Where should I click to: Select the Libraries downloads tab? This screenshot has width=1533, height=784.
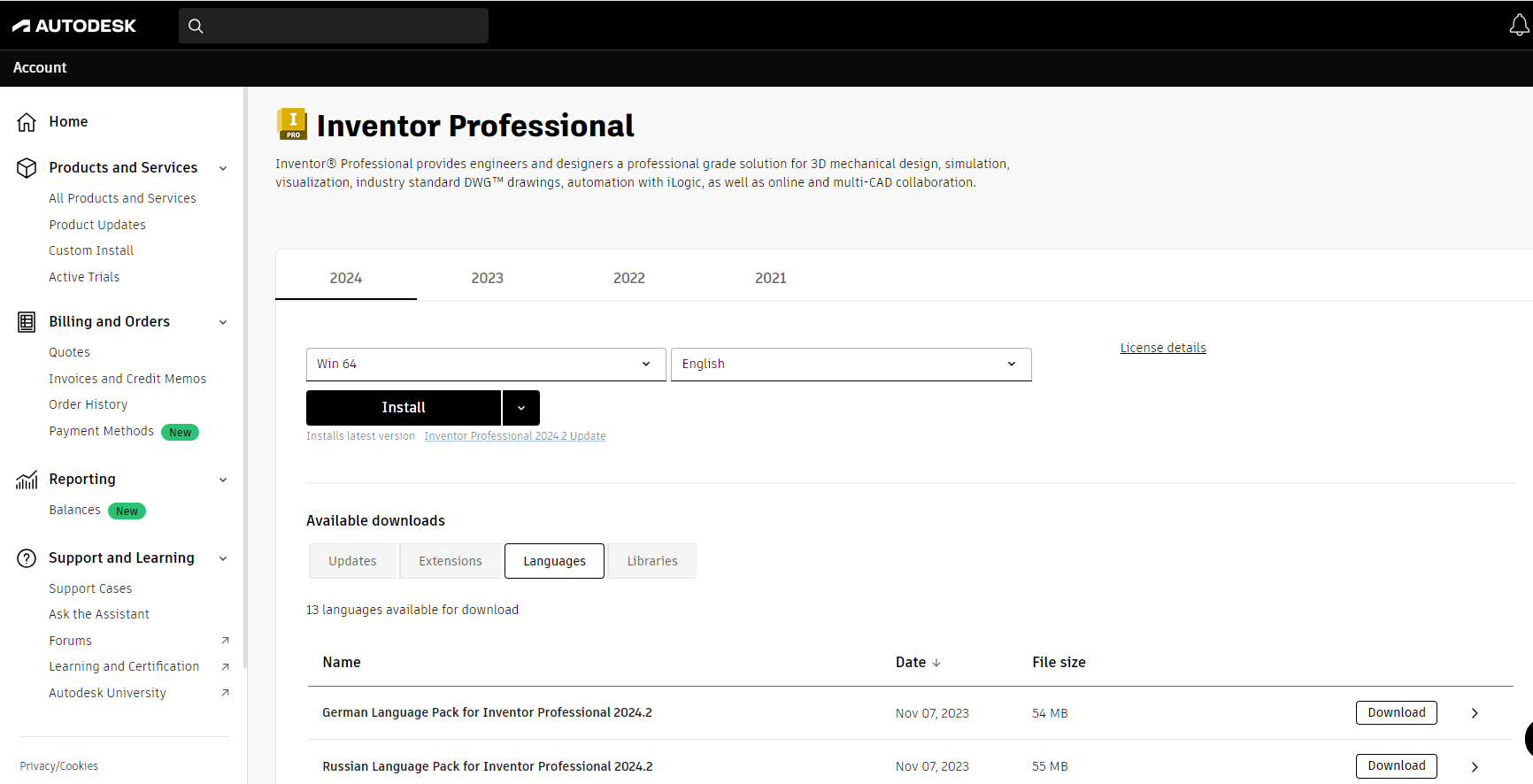click(652, 561)
